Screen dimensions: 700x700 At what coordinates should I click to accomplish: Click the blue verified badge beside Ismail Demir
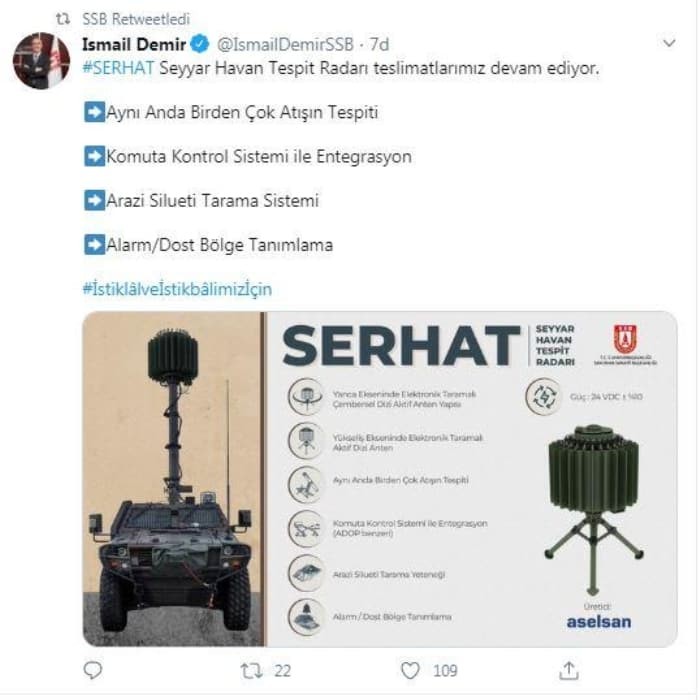[200, 44]
